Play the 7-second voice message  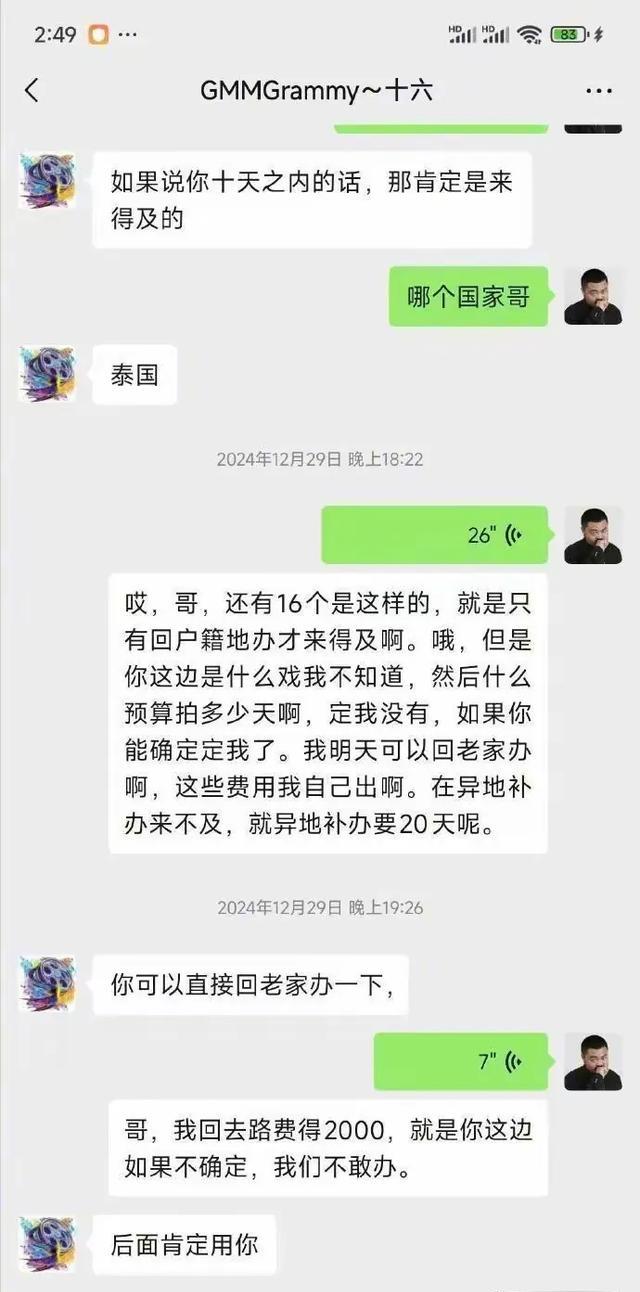[x=461, y=1062]
